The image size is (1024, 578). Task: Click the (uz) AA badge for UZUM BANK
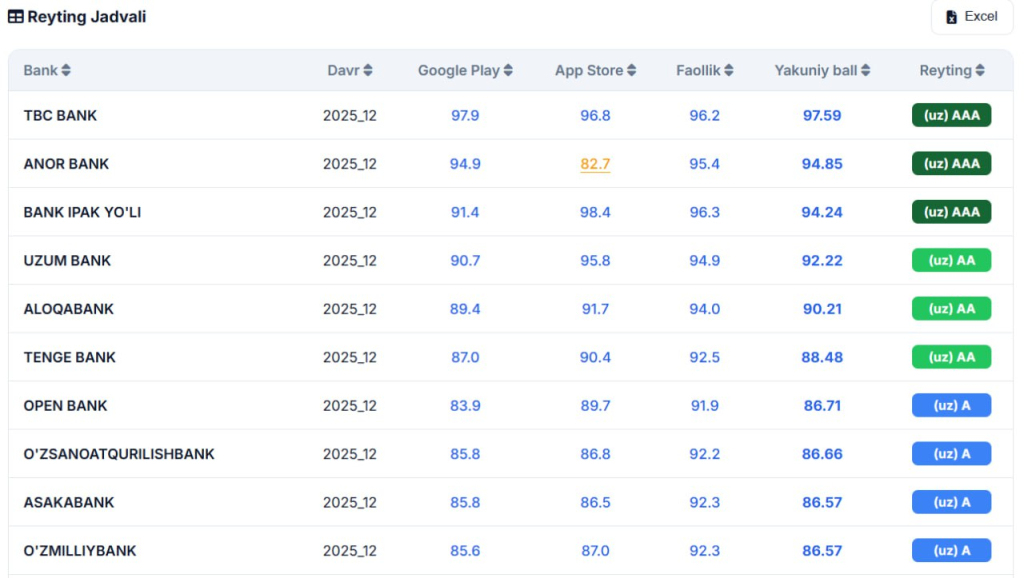click(x=951, y=261)
